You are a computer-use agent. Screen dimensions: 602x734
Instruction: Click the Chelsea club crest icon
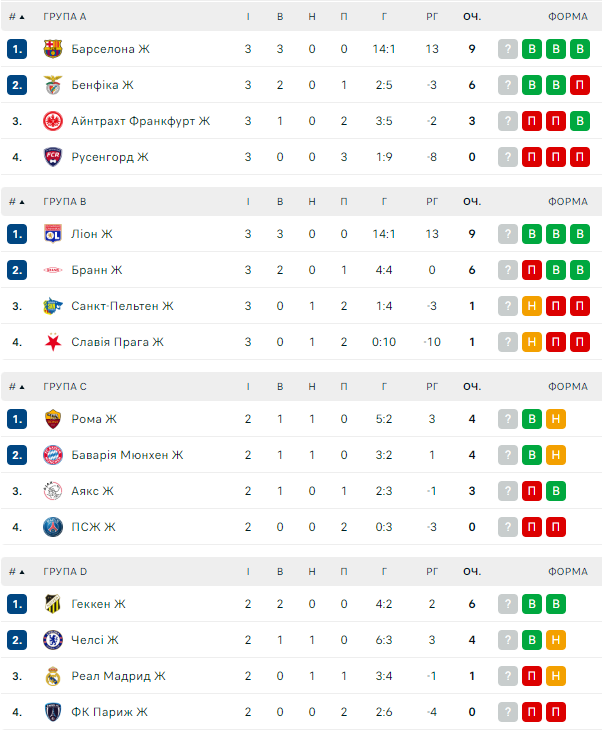(53, 640)
